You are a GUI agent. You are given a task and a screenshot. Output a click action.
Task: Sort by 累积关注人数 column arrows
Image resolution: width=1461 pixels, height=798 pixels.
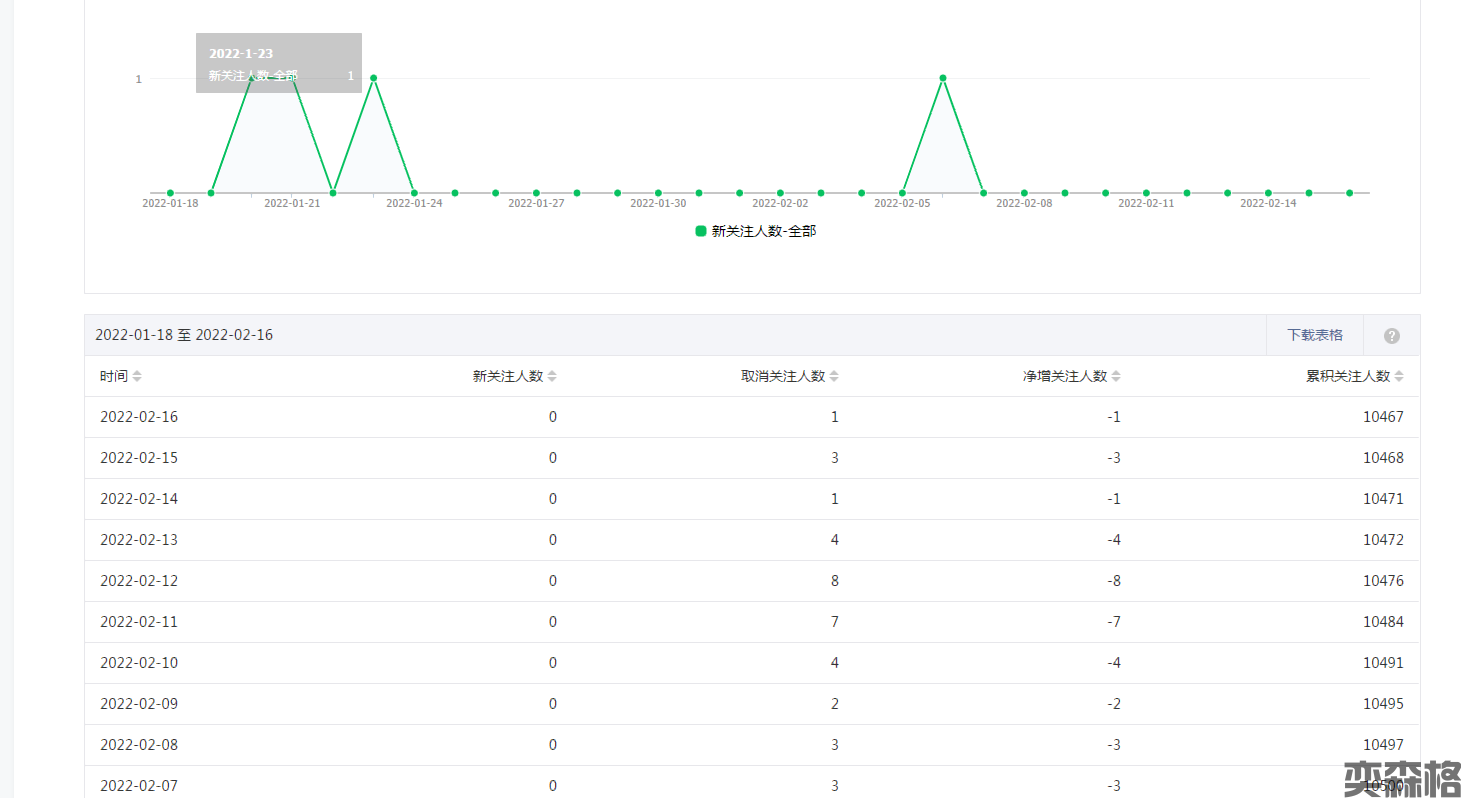point(1399,377)
